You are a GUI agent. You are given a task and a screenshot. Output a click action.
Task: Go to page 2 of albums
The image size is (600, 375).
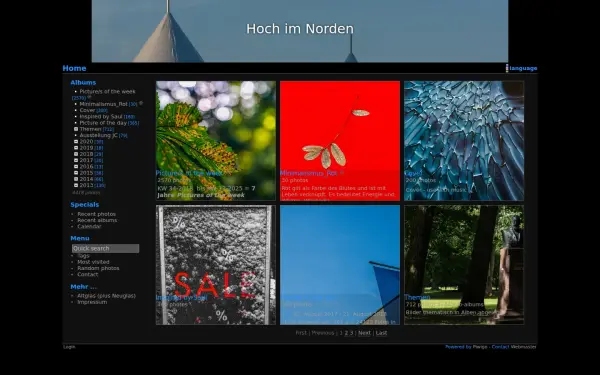pos(346,333)
